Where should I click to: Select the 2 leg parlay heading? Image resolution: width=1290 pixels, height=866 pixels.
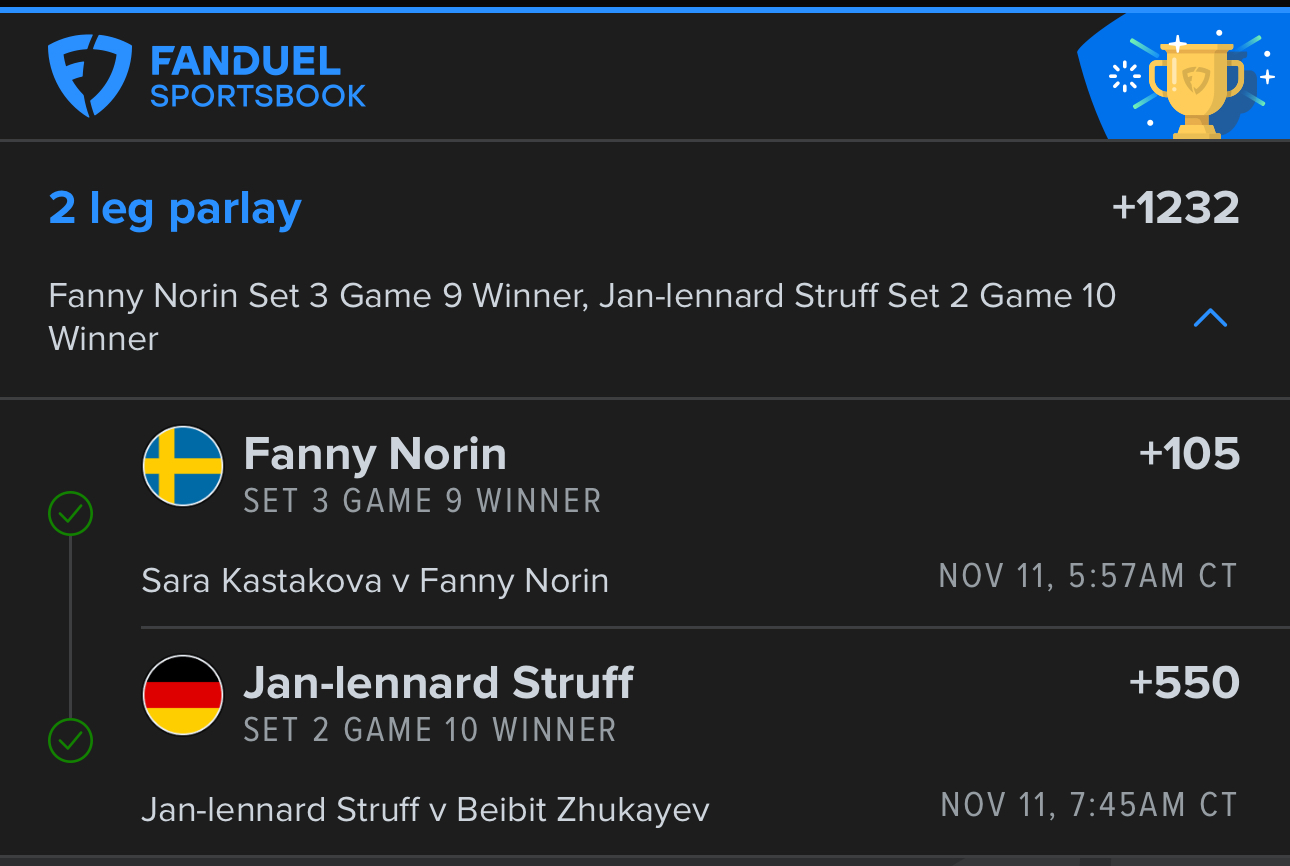pyautogui.click(x=175, y=209)
